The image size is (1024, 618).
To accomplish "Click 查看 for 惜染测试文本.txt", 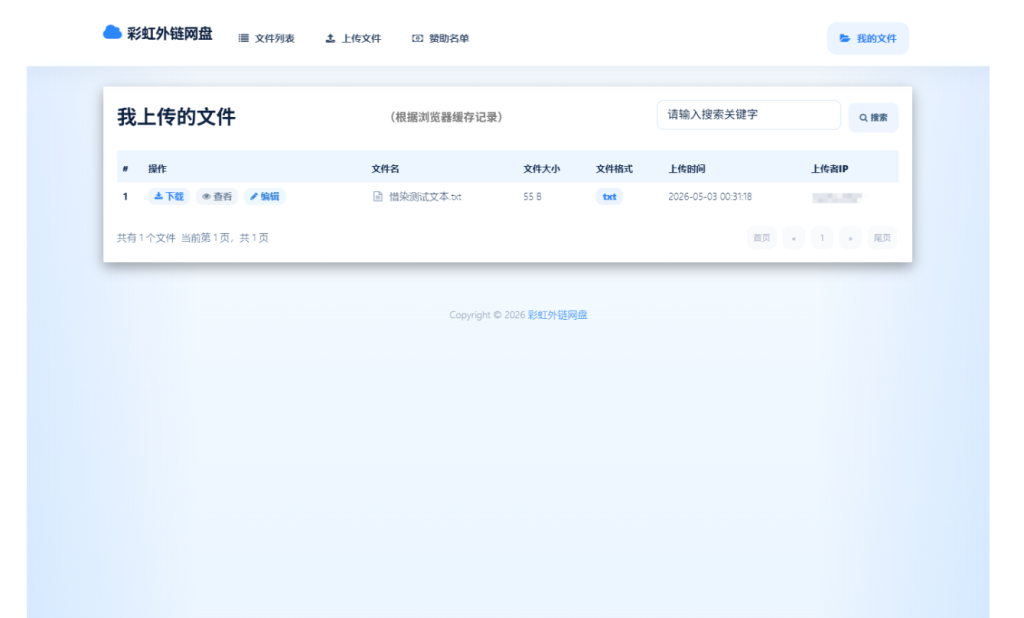I will pos(217,197).
